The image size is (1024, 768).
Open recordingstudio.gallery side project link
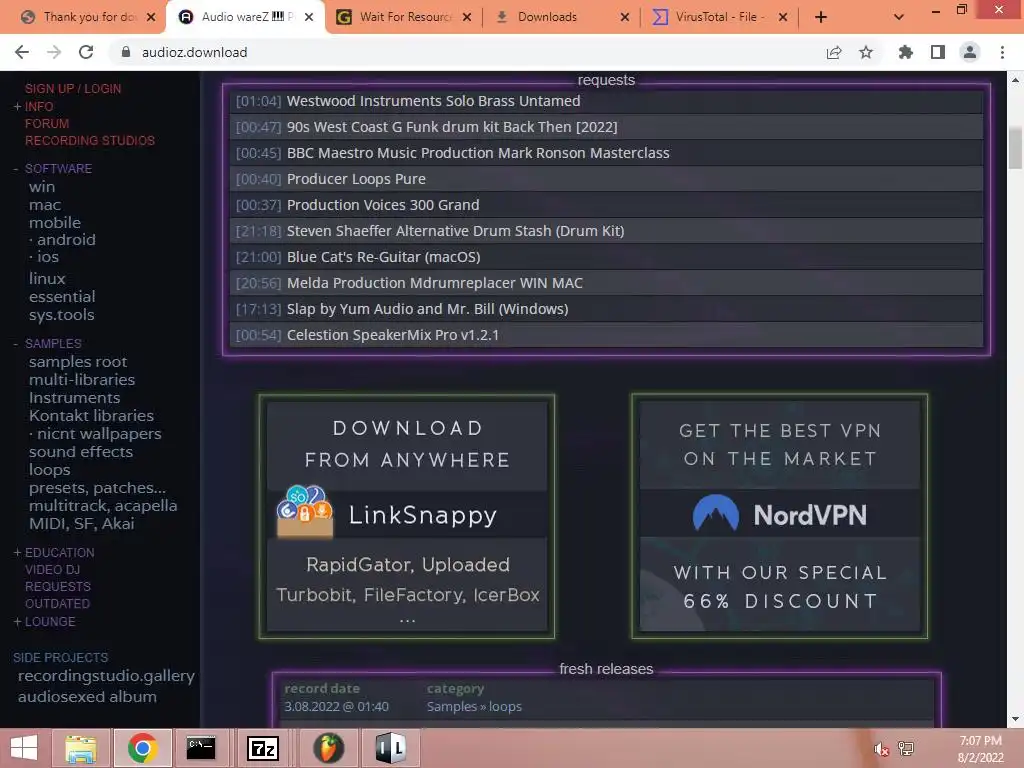point(106,676)
